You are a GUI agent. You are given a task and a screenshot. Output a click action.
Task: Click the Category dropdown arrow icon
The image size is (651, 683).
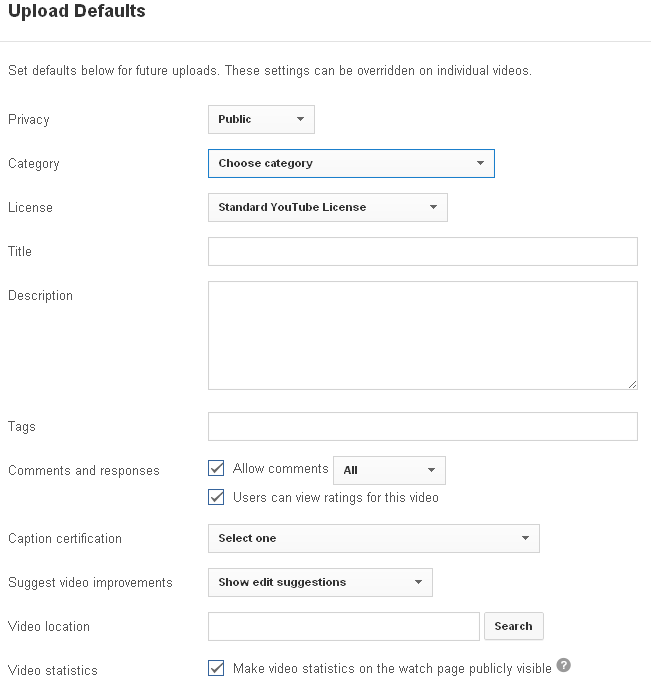point(480,163)
